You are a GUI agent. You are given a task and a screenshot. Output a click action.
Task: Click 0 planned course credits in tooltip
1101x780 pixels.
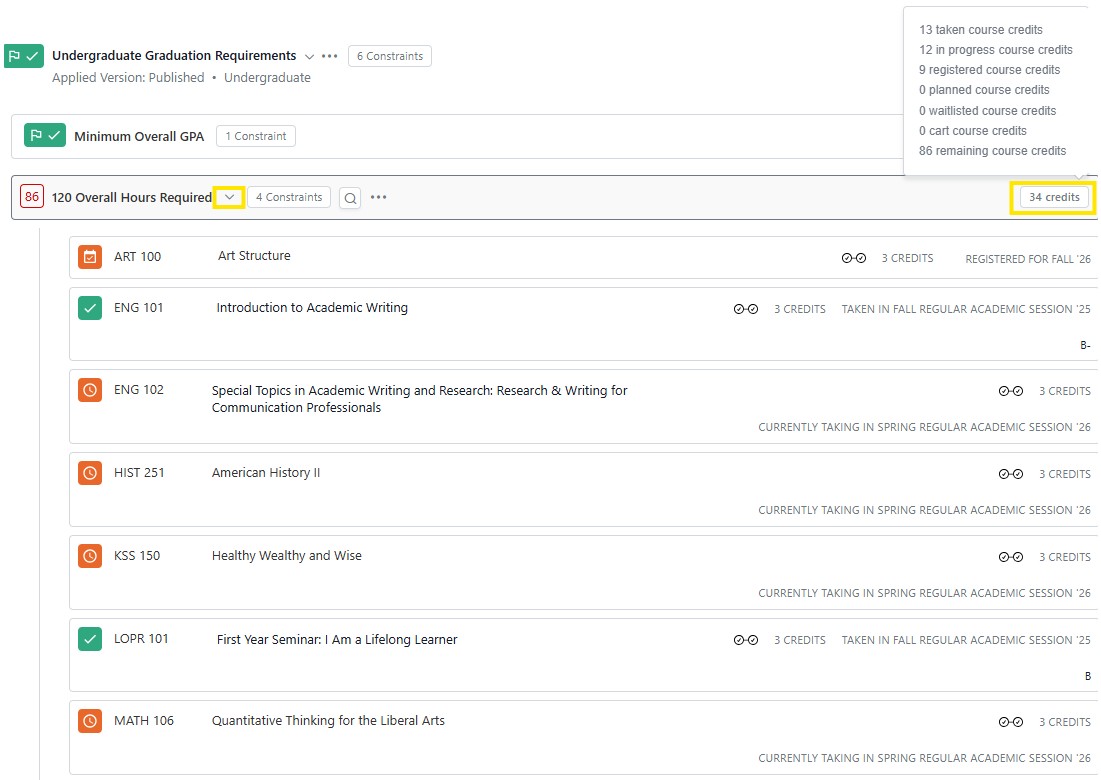click(984, 90)
